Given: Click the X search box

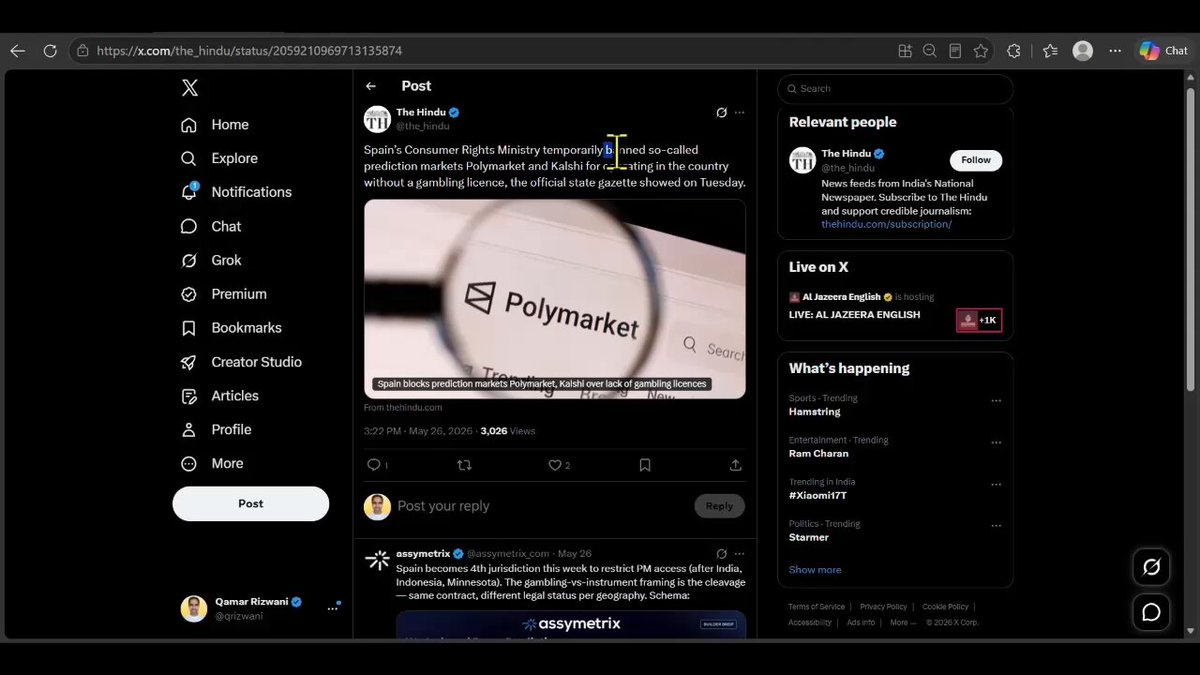Looking at the screenshot, I should point(895,89).
